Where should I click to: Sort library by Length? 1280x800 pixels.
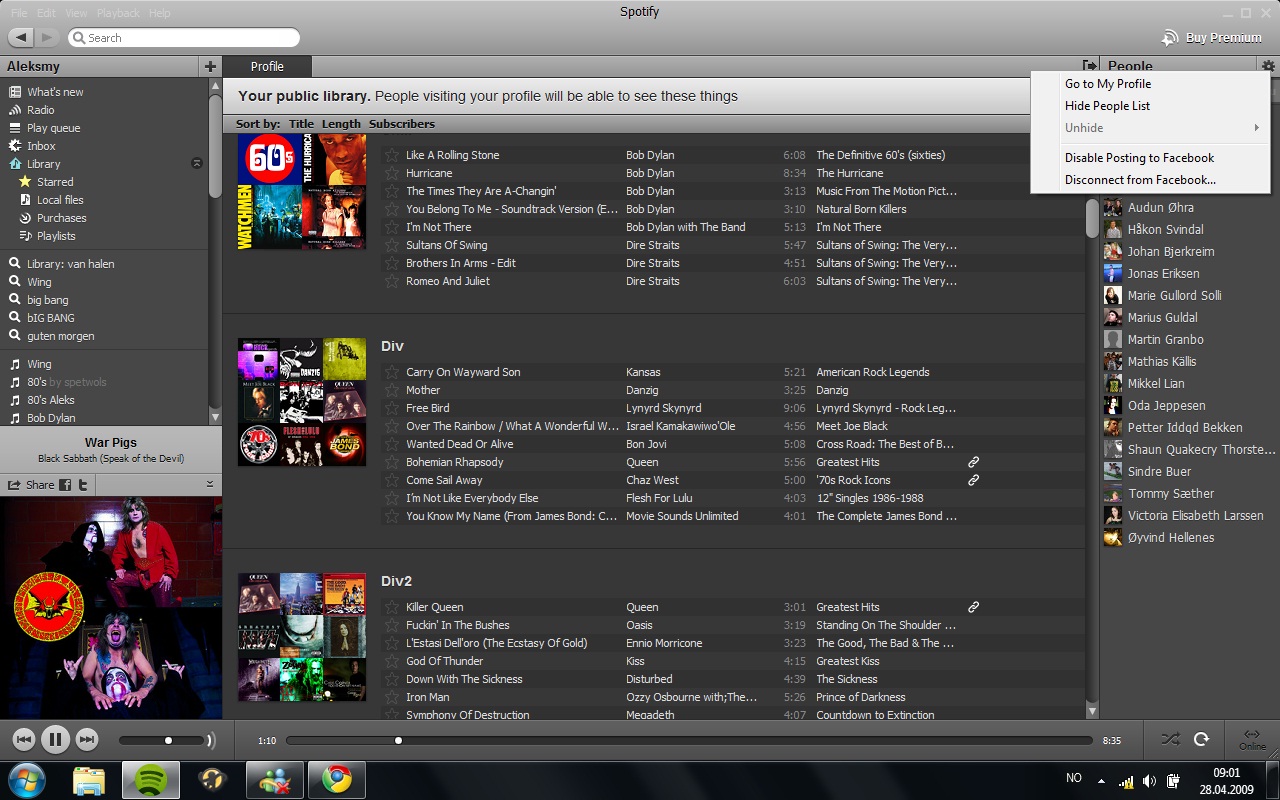[x=341, y=124]
